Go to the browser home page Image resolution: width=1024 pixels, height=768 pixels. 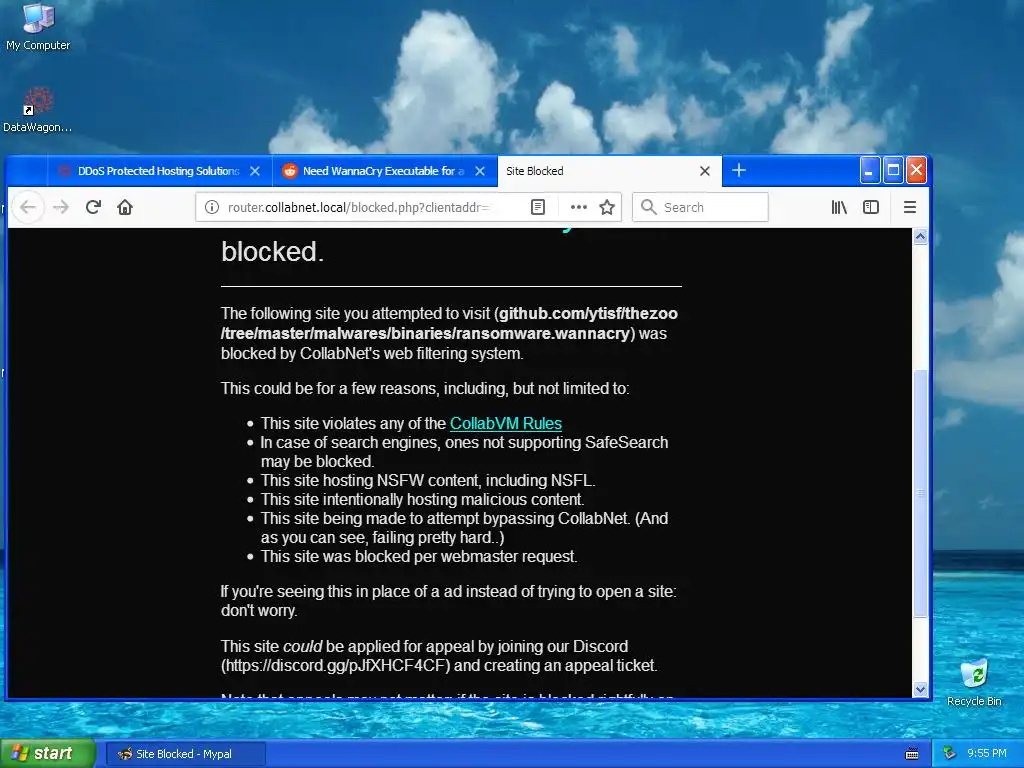pos(125,207)
